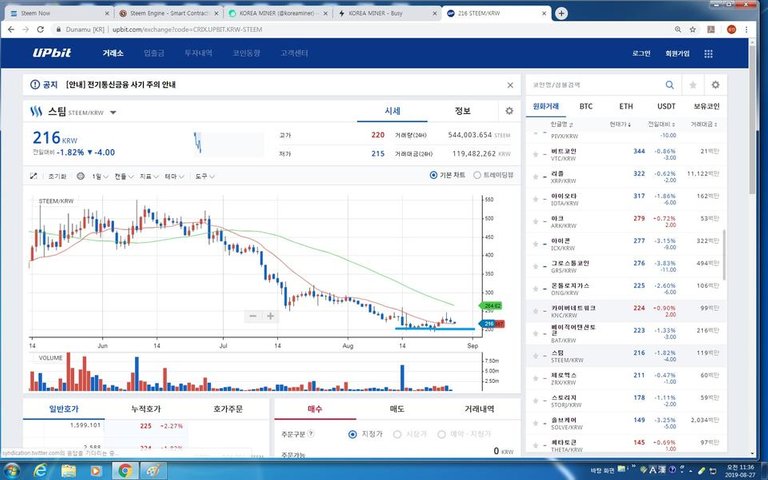Switch to the 거래내역 tab
Image resolution: width=768 pixels, height=480 pixels.
coord(479,408)
